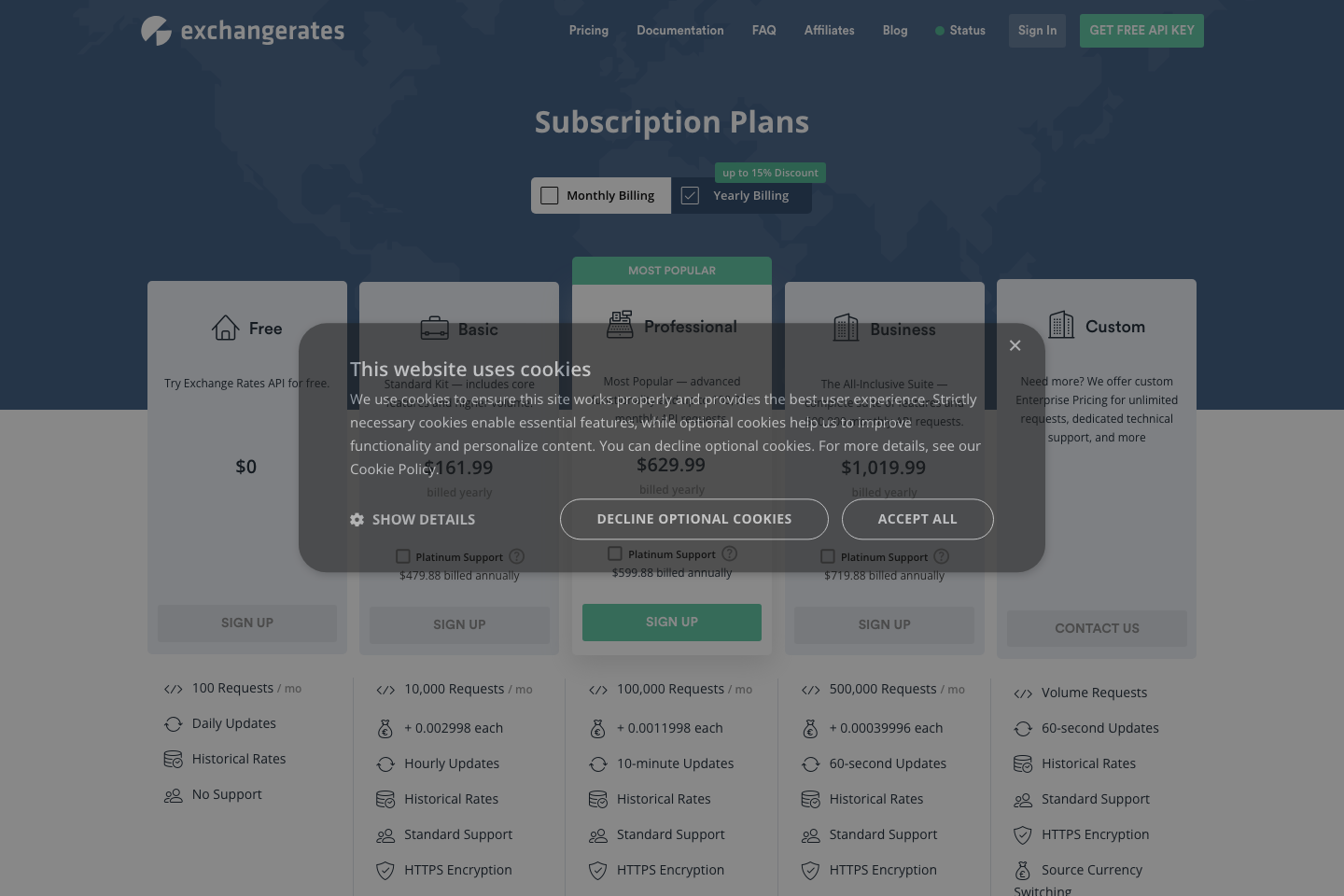Click the Professional plan typewriter icon

coord(618,326)
